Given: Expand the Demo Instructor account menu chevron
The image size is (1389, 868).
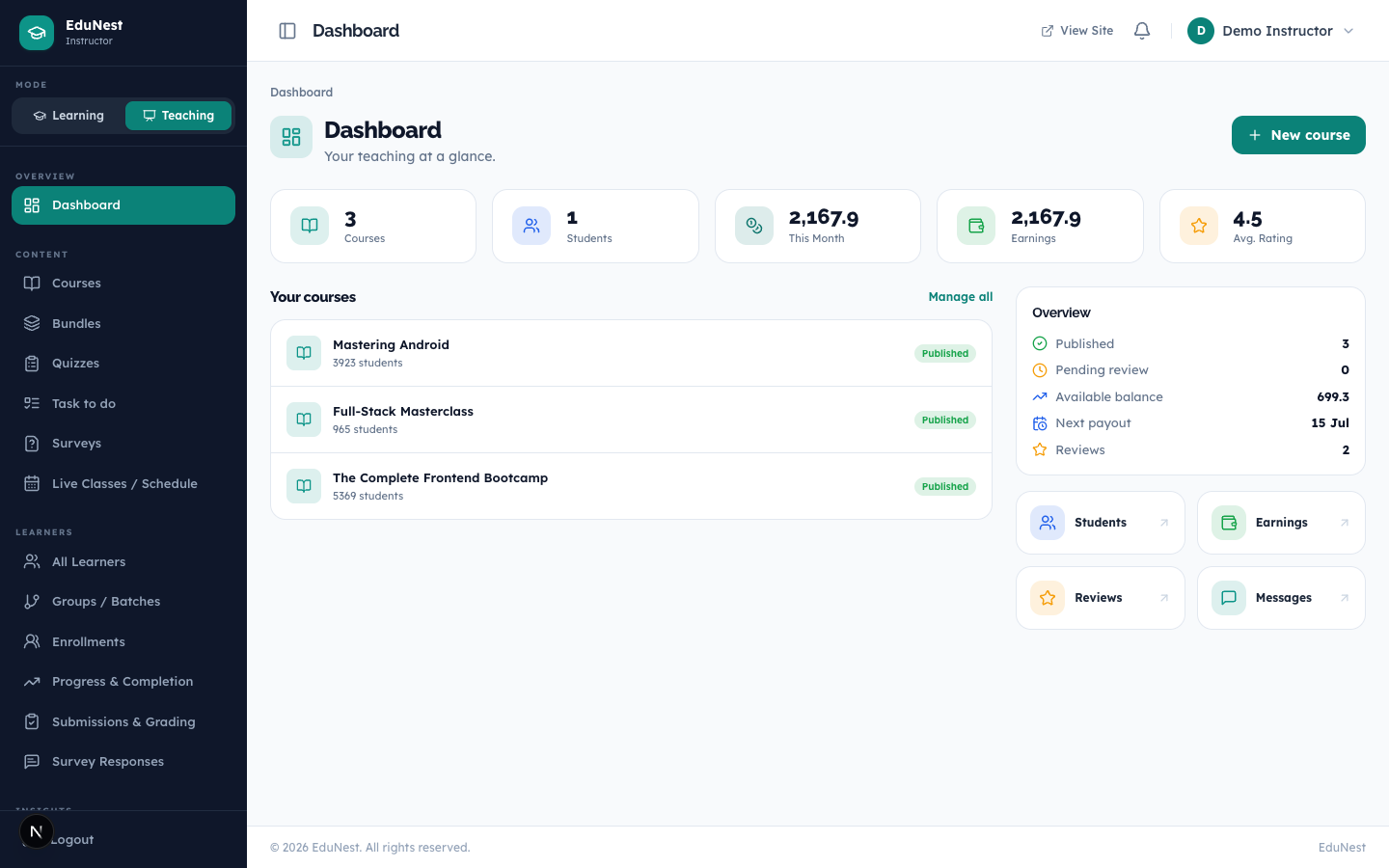Looking at the screenshot, I should (1348, 31).
